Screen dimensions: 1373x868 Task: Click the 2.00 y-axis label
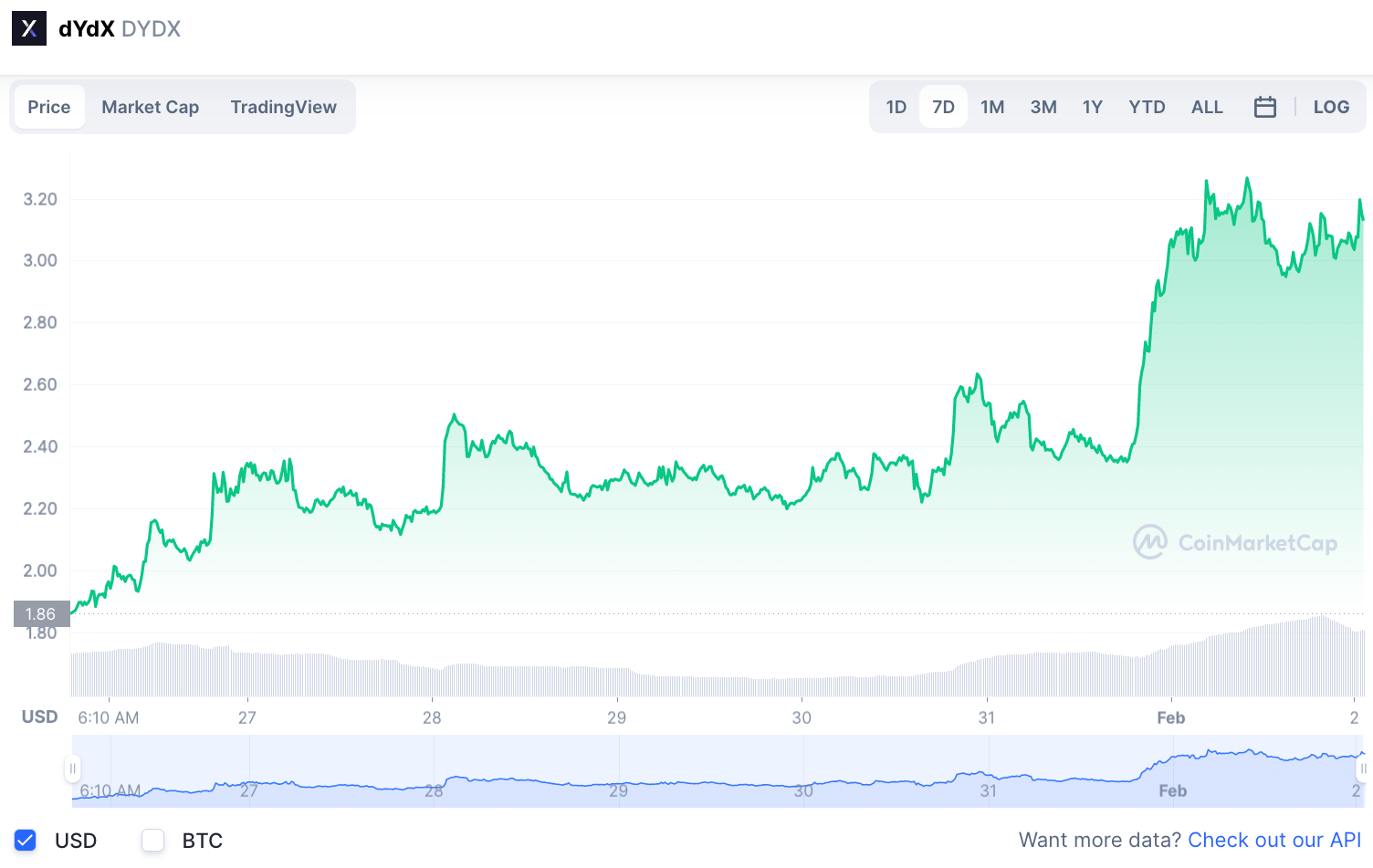[x=40, y=570]
